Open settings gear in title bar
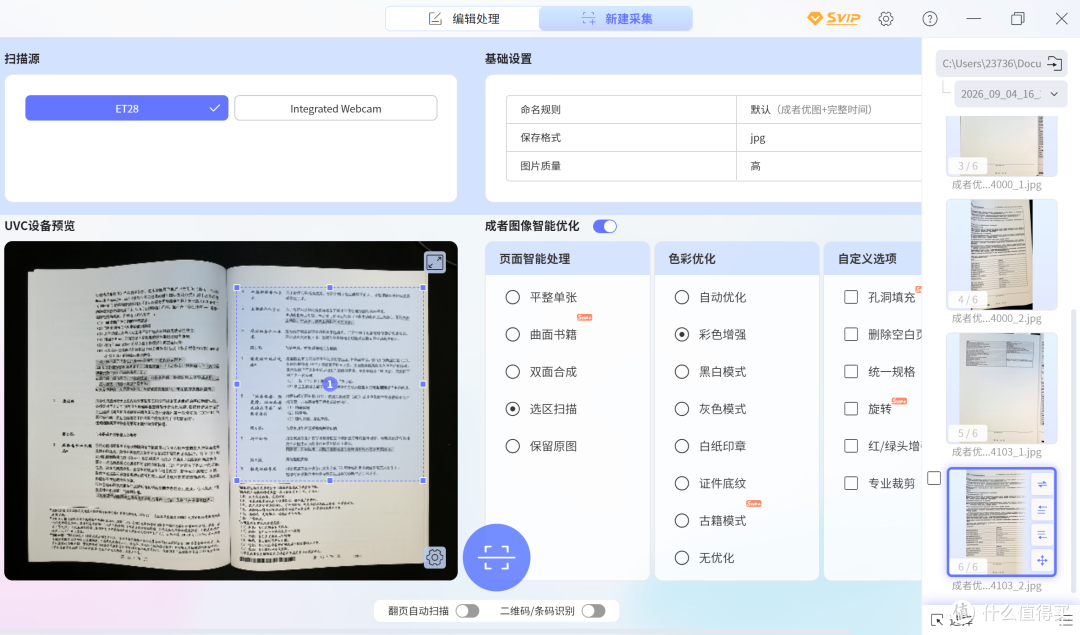Viewport: 1080px width, 635px height. (886, 19)
